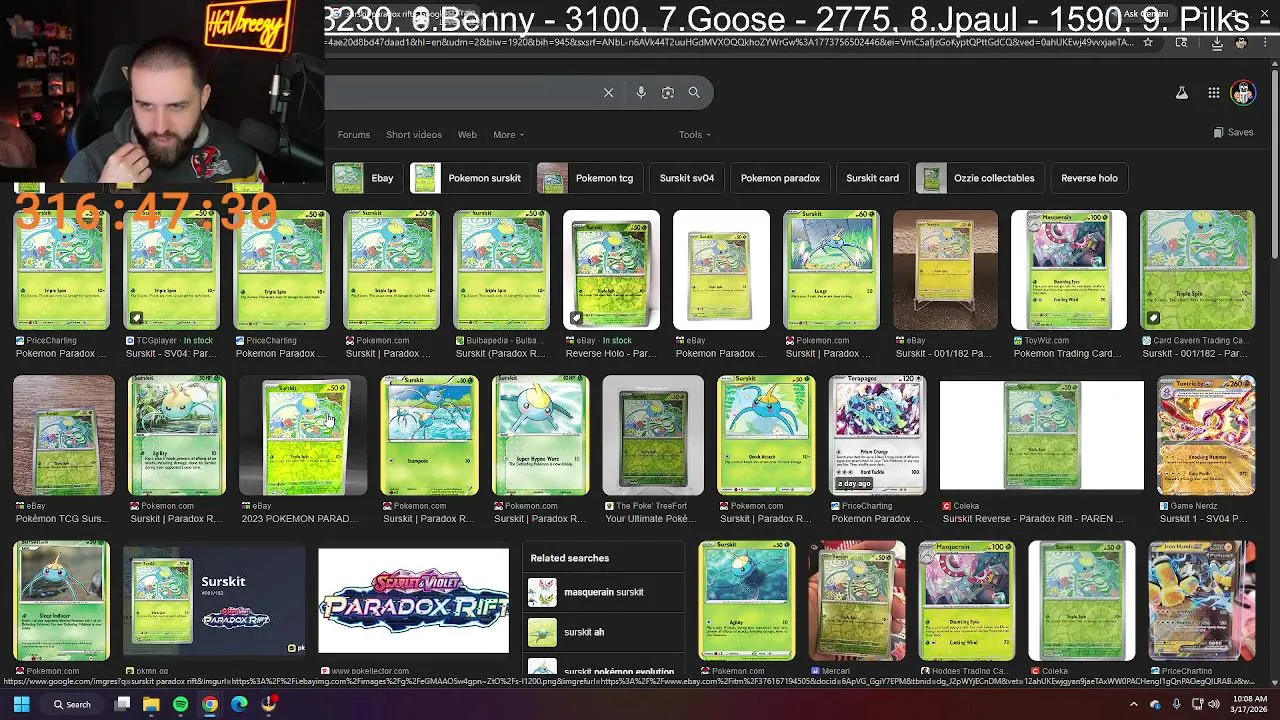Select the Ozzie collectables filter chip
The height and width of the screenshot is (720, 1280).
click(980, 178)
